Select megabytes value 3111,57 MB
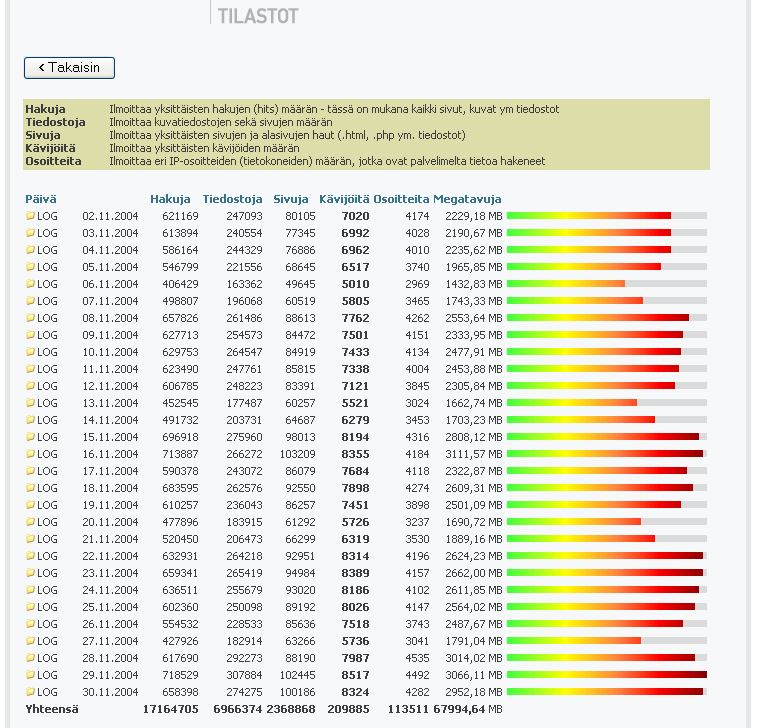758x728 pixels. click(x=474, y=454)
